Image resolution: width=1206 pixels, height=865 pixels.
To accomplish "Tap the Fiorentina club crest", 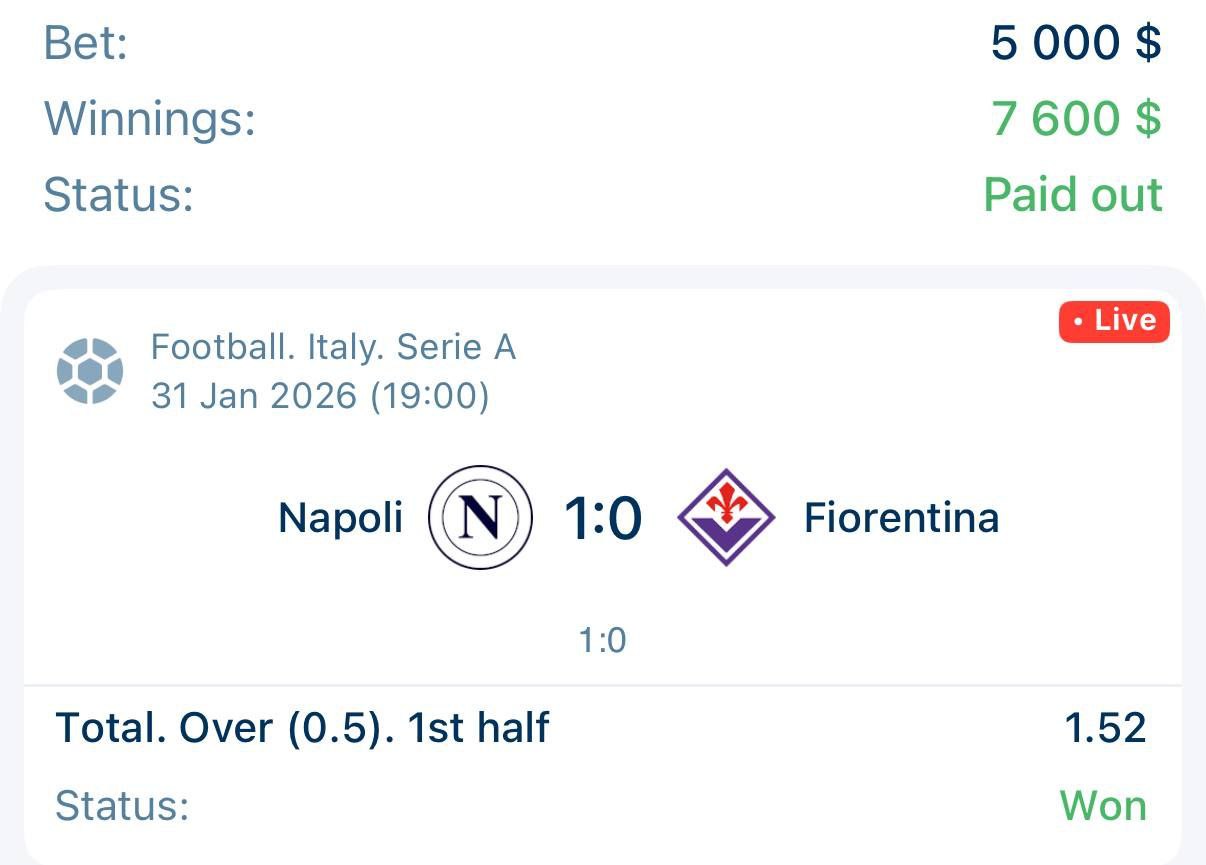I will (x=726, y=517).
